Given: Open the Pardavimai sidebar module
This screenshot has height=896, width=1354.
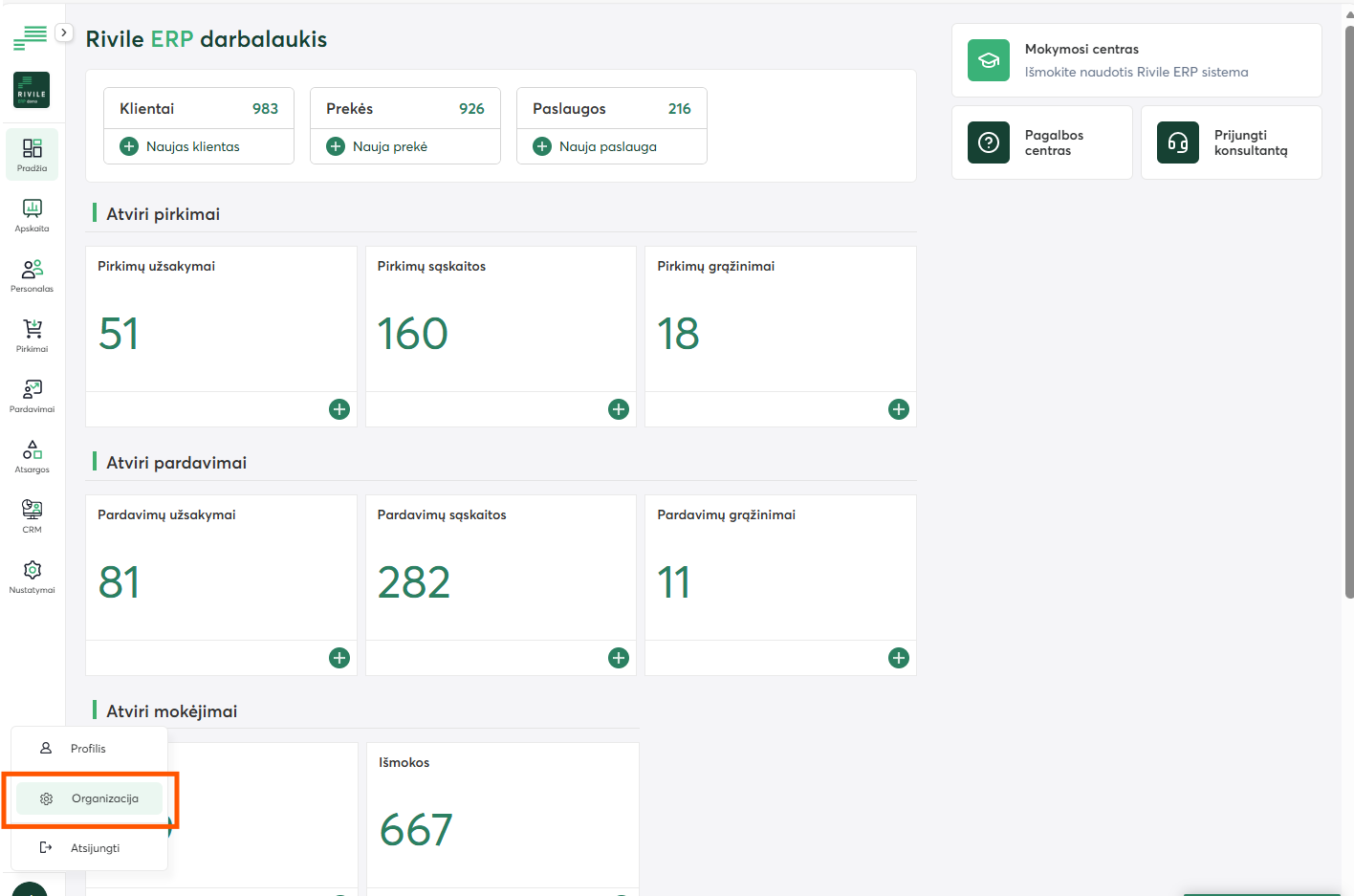Looking at the screenshot, I should pyautogui.click(x=32, y=396).
